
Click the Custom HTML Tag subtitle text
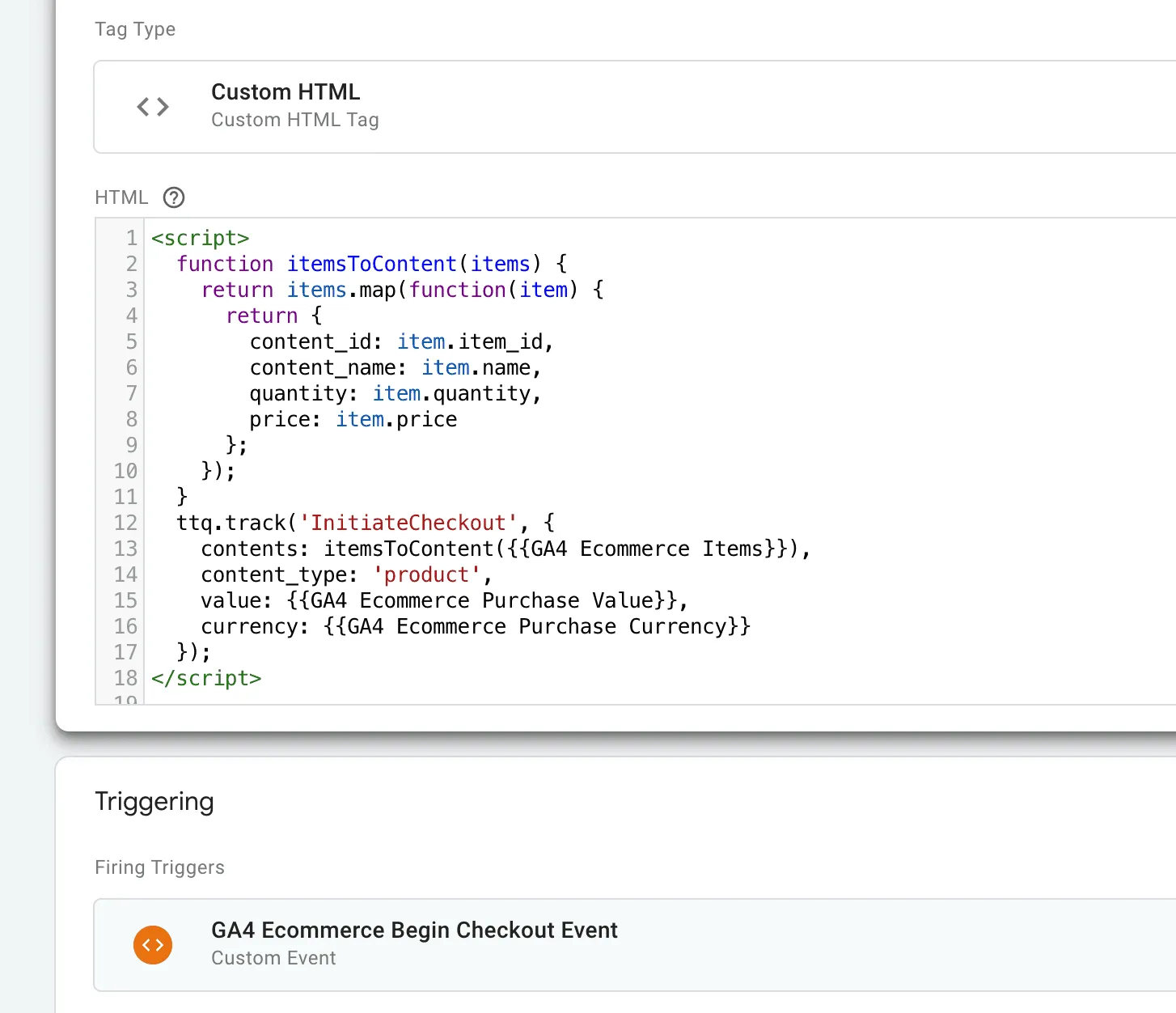point(295,120)
